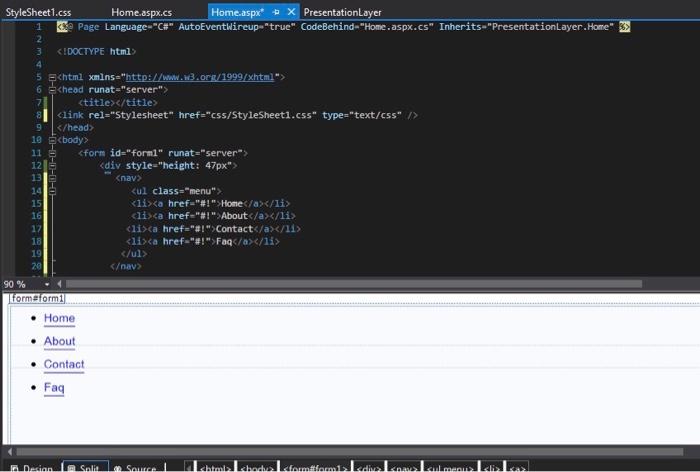Select the <div> breadcrumb tag

coord(369,468)
